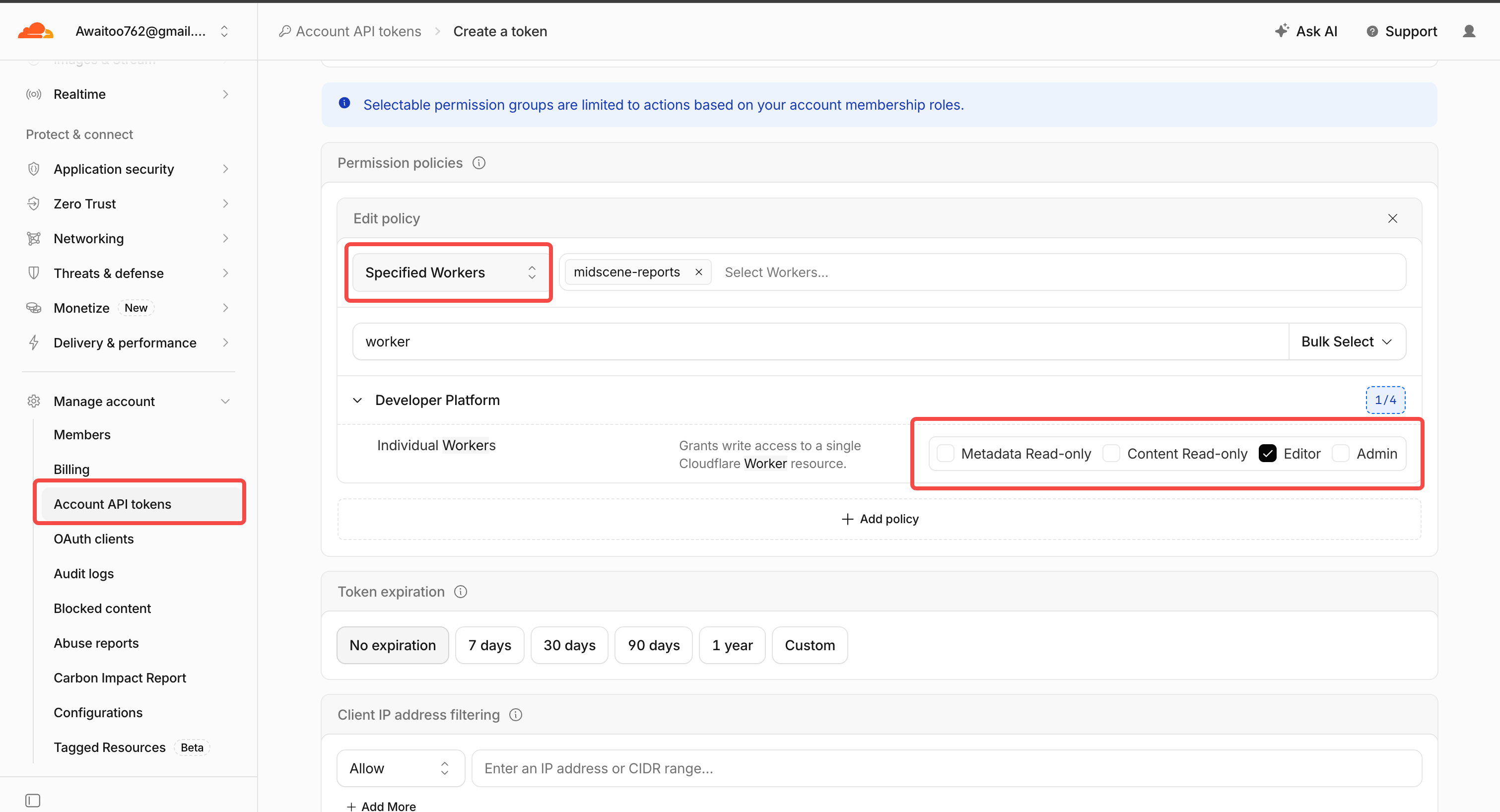The height and width of the screenshot is (812, 1500).
Task: Click the sidebar collapse icon
Action: (33, 801)
